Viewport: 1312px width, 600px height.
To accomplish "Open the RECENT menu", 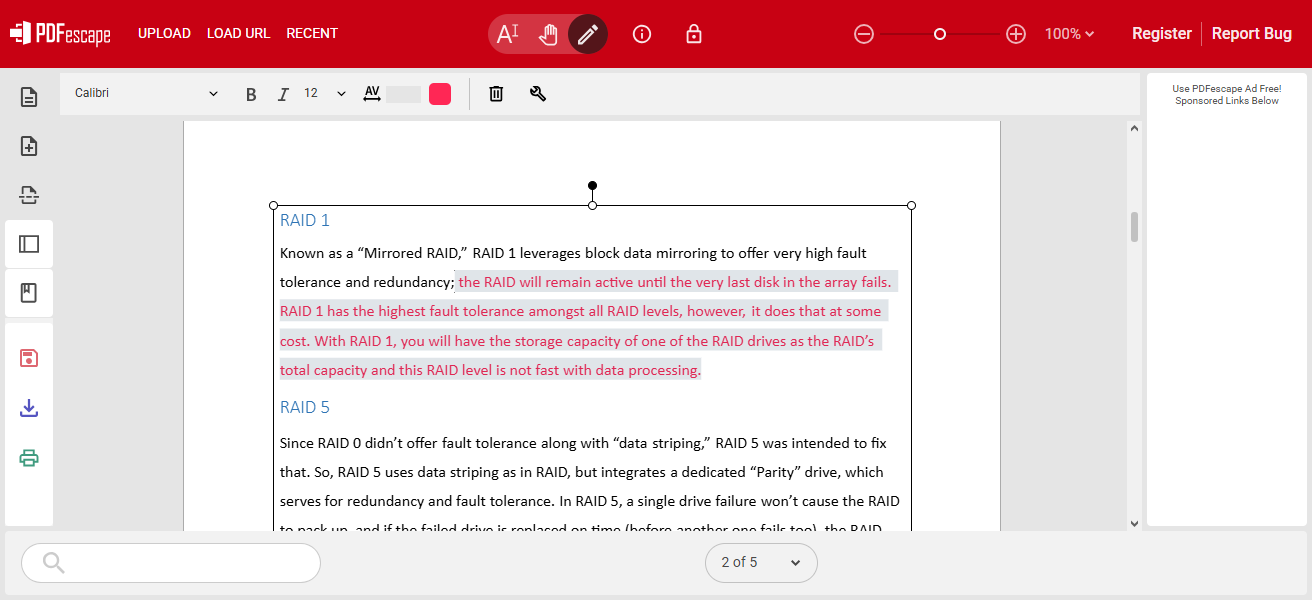I will tap(312, 33).
